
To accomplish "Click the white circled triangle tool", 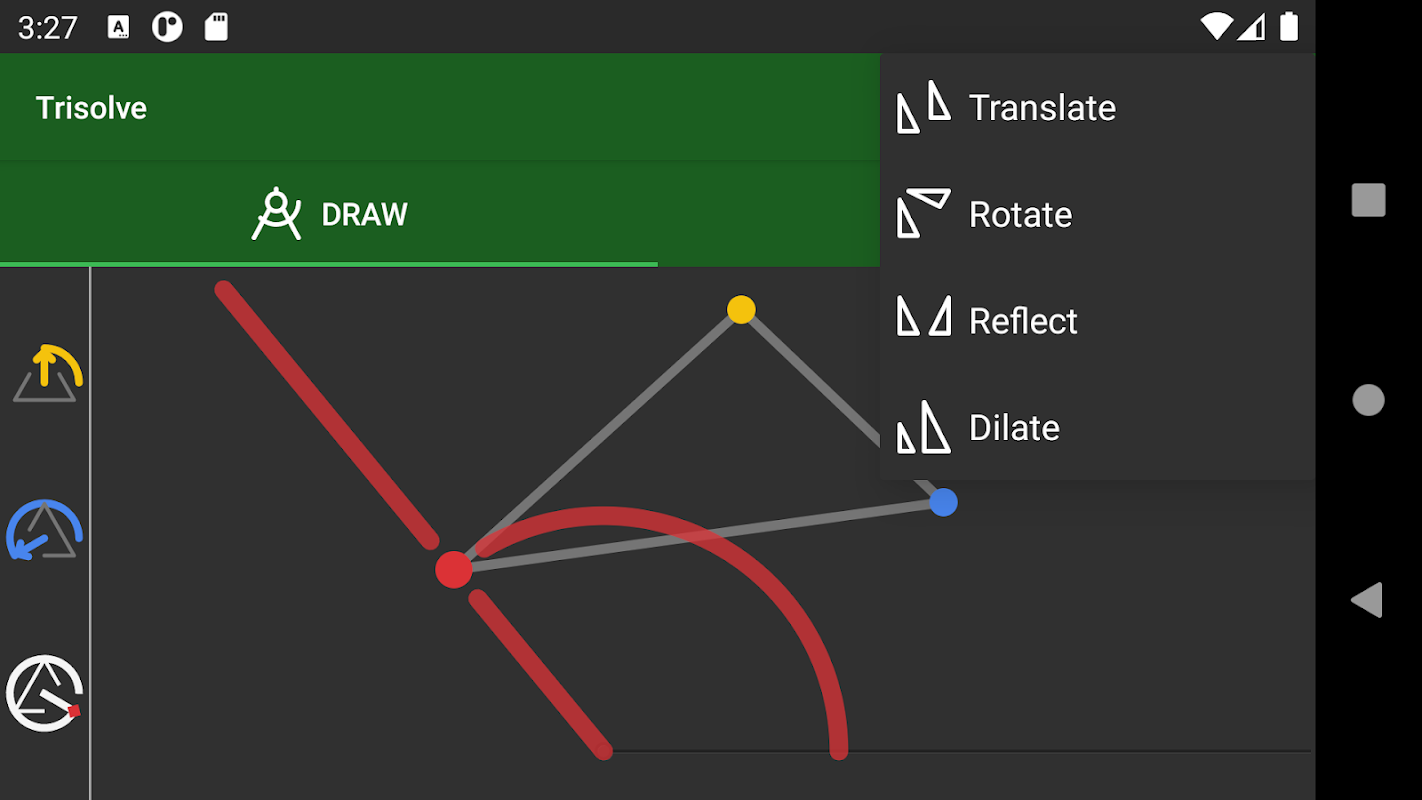I will coord(44,693).
